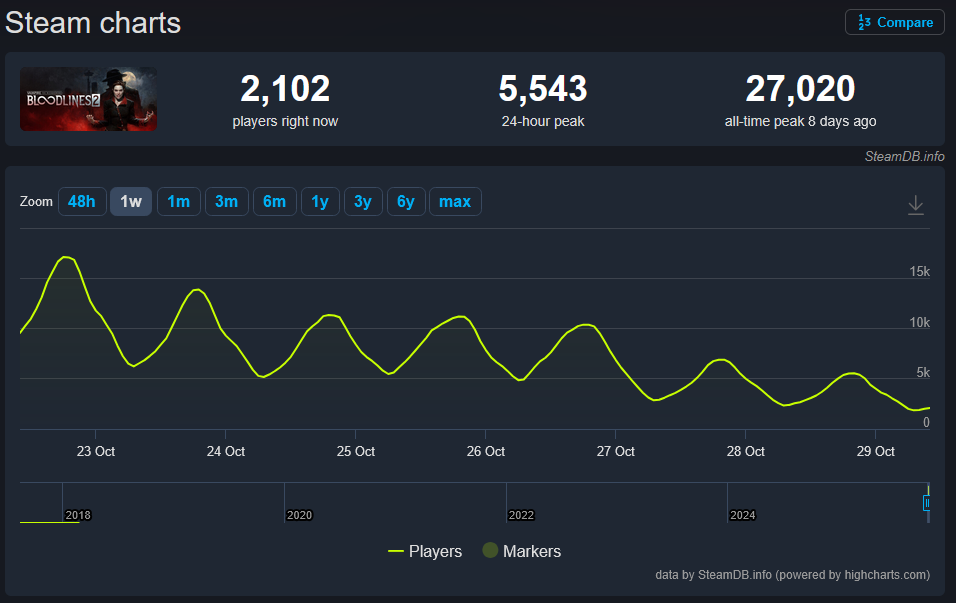Image resolution: width=956 pixels, height=603 pixels.
Task: Click the 2020 mark in navigator timeline
Action: pyautogui.click(x=299, y=515)
